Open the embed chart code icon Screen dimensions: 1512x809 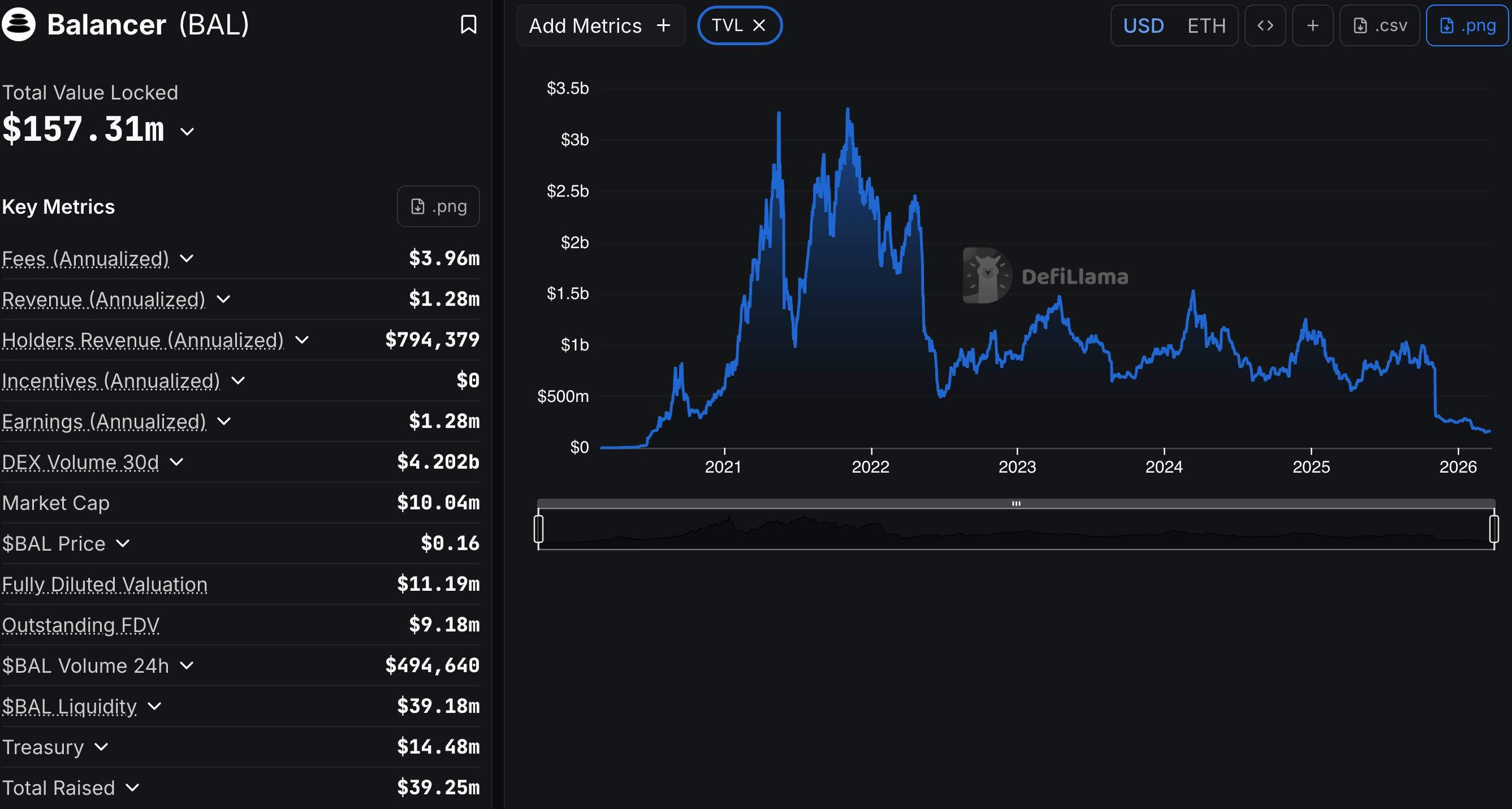1265,25
